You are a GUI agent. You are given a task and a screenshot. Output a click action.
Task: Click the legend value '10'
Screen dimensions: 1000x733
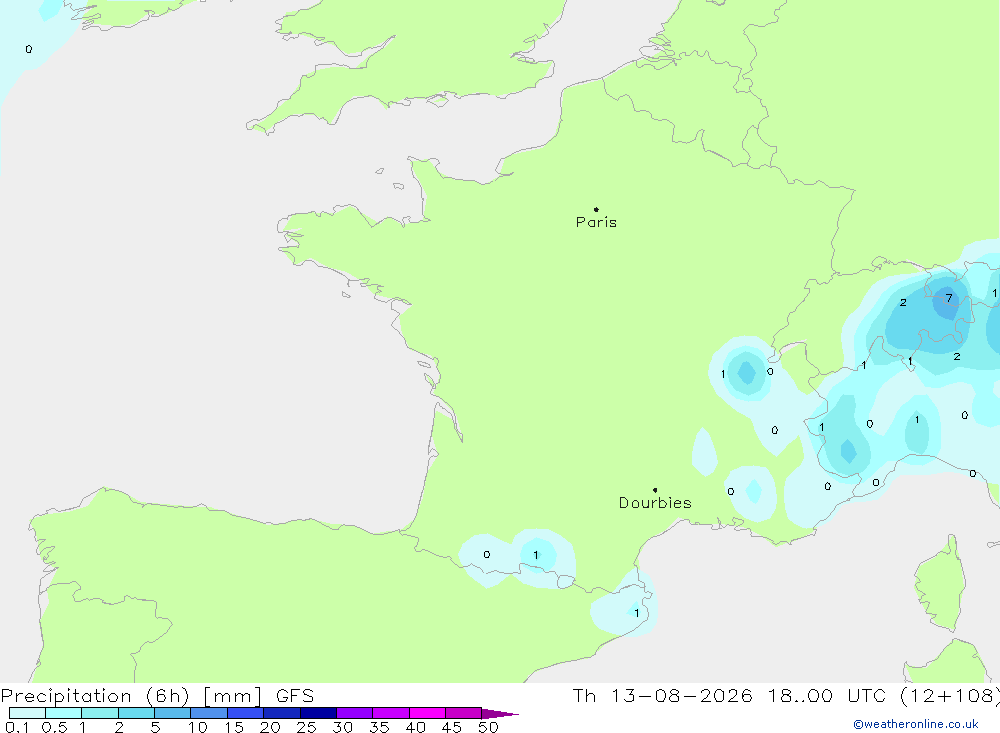click(198, 727)
